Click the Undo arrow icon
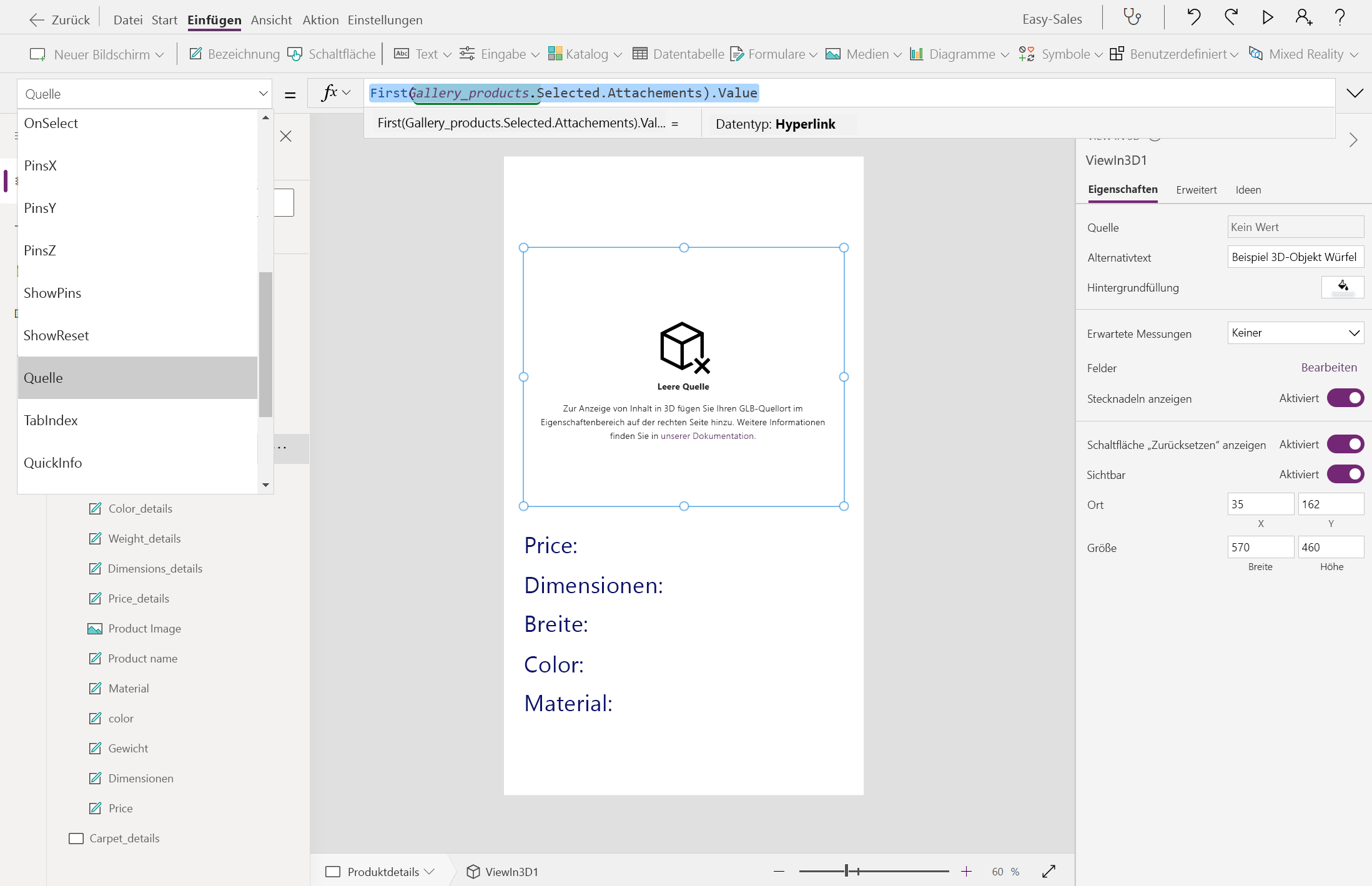This screenshot has width=1372, height=886. (1193, 17)
